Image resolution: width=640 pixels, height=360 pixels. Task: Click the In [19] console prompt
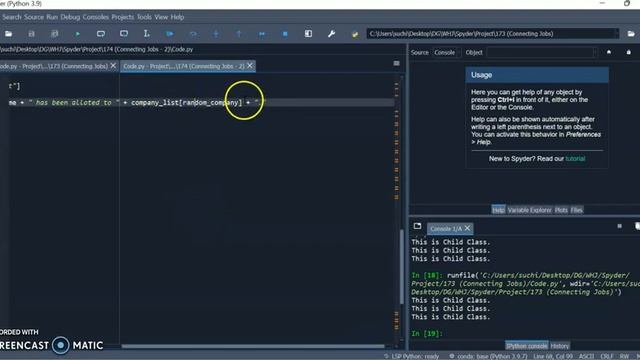(427, 333)
